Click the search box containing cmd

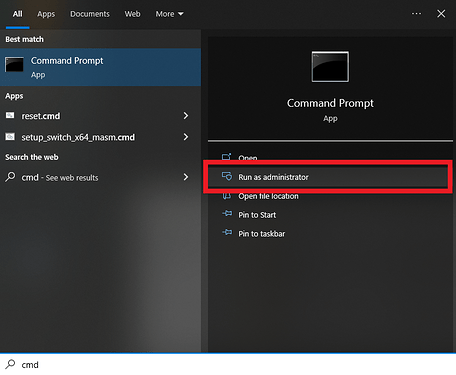pyautogui.click(x=228, y=364)
